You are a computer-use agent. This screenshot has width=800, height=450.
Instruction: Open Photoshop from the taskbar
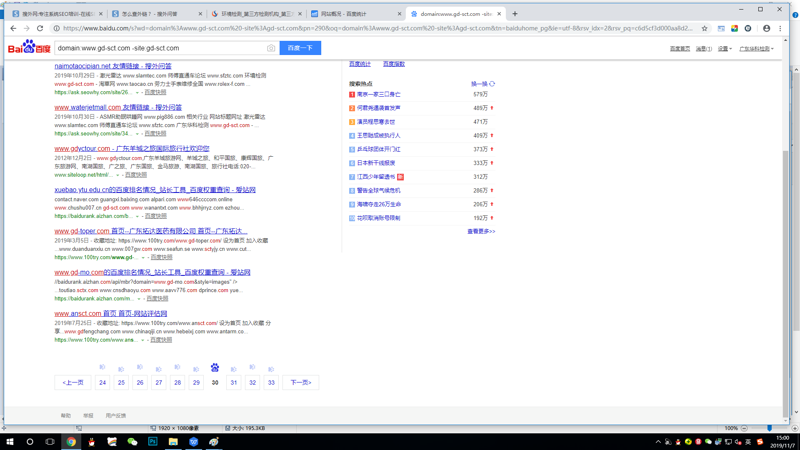[153, 442]
